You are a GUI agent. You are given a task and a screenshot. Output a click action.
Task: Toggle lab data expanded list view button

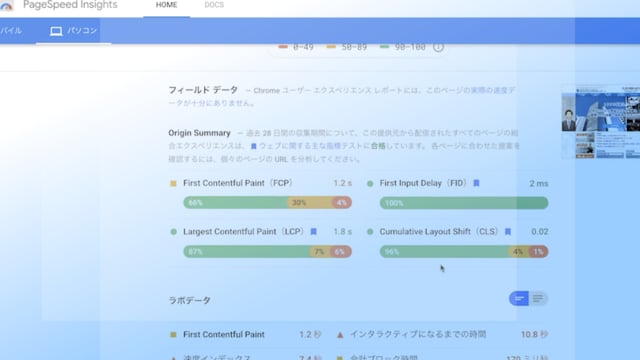tap(538, 299)
